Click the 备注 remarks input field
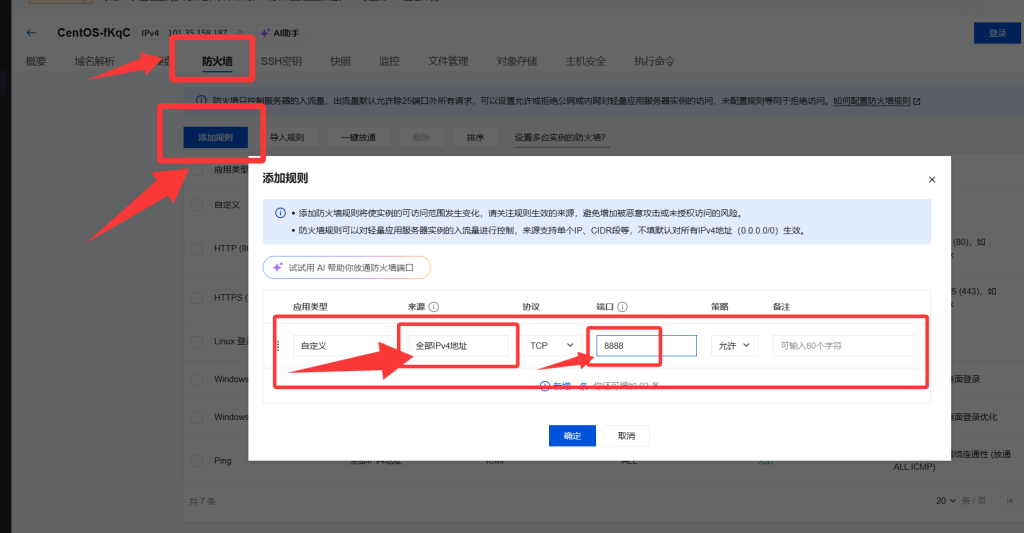 [x=844, y=346]
